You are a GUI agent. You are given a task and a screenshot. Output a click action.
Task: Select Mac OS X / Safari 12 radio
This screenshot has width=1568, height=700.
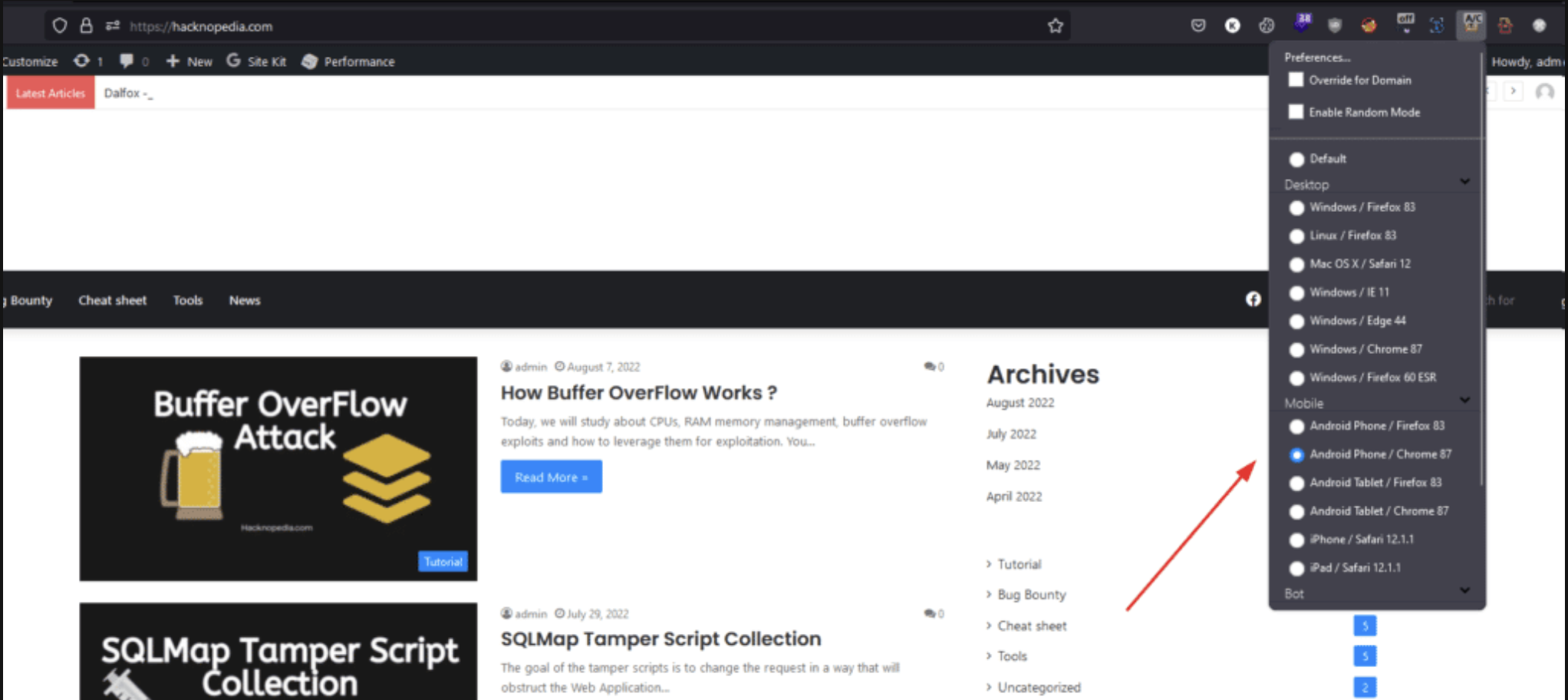click(1296, 264)
